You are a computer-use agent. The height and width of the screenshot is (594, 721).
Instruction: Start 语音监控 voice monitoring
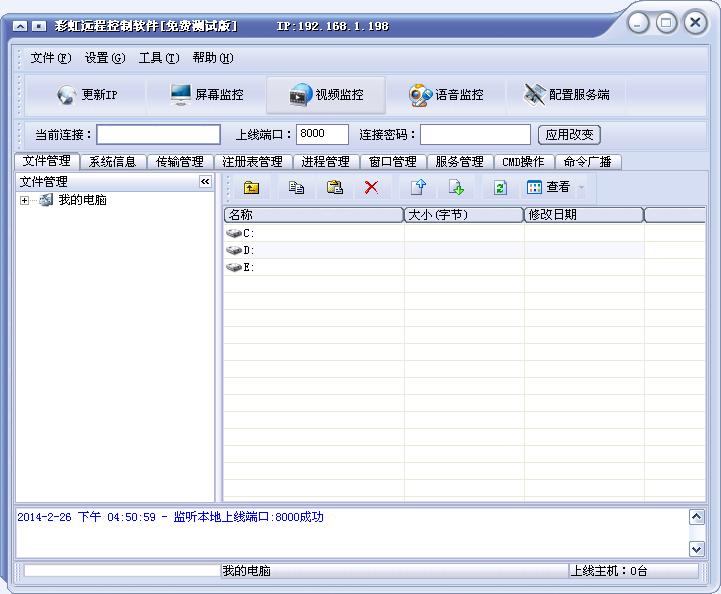tap(446, 95)
